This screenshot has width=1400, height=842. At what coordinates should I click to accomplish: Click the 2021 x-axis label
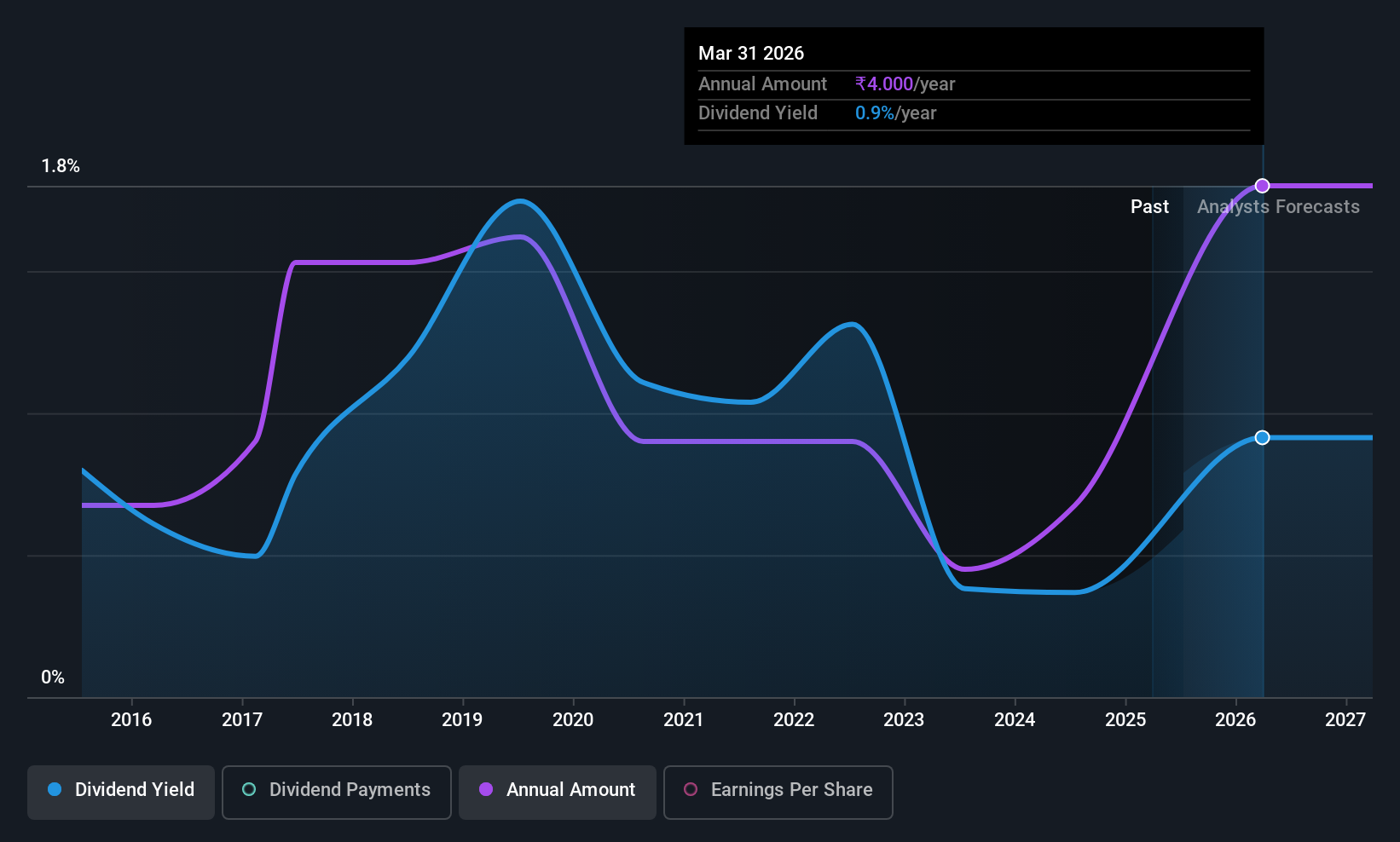point(684,720)
